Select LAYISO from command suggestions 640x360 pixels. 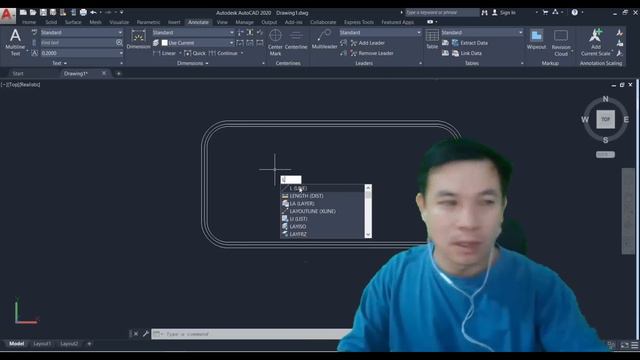click(322, 227)
